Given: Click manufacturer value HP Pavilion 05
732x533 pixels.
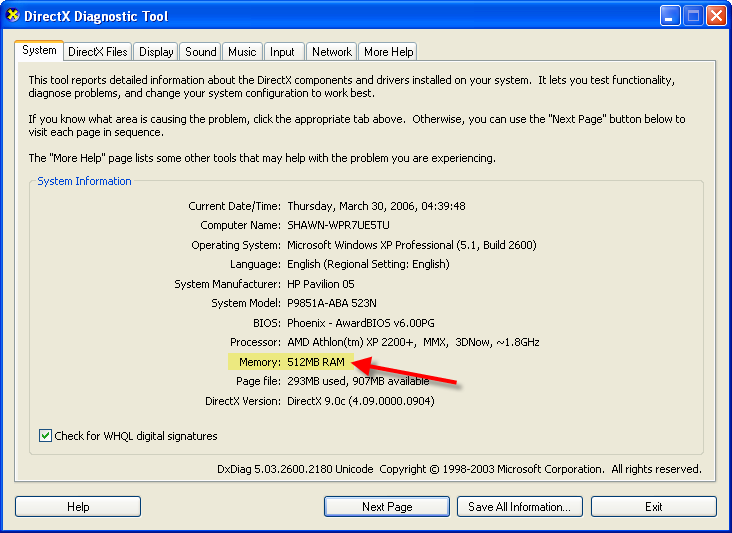Looking at the screenshot, I should point(321,284).
